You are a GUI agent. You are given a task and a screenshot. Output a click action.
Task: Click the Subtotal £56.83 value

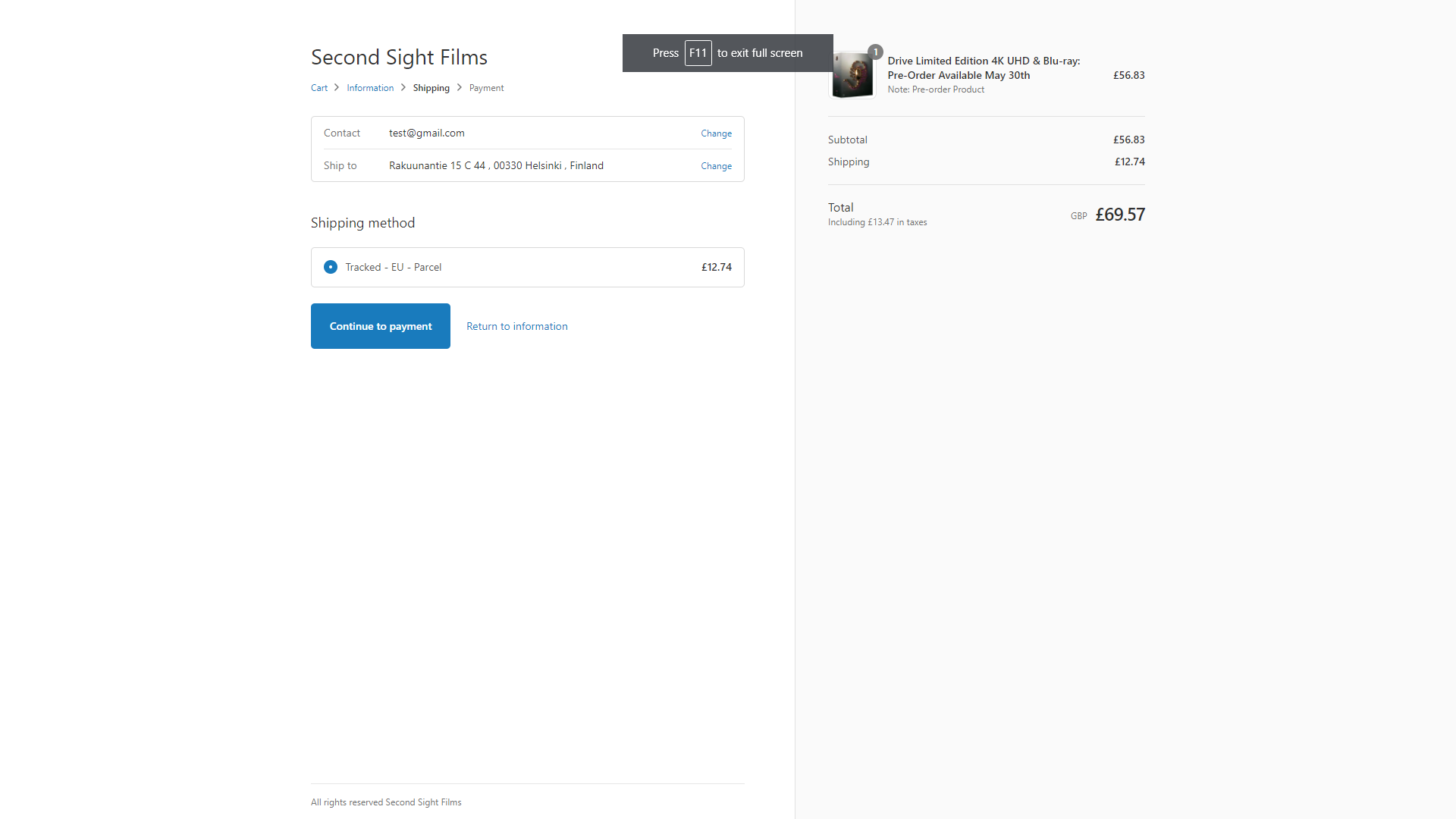1128,140
